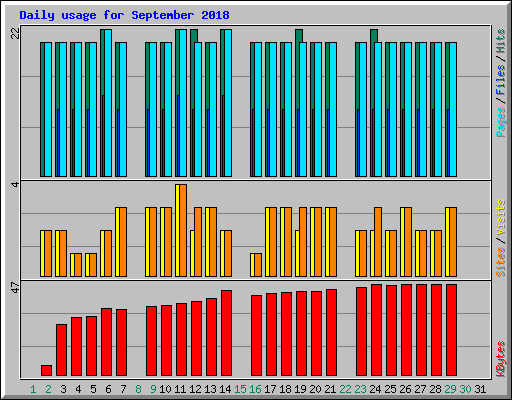The image size is (512, 400).
Task: Click the 'Hits' legend label
Action: (x=500, y=41)
